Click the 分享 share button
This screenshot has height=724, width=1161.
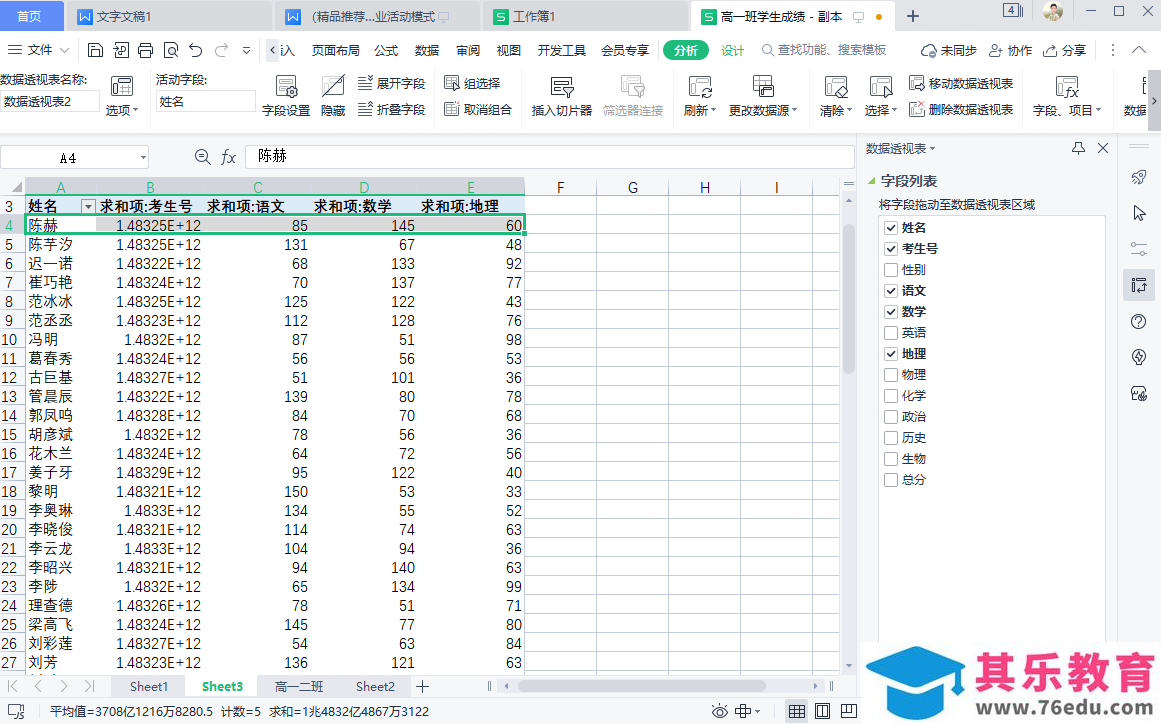pos(1064,50)
